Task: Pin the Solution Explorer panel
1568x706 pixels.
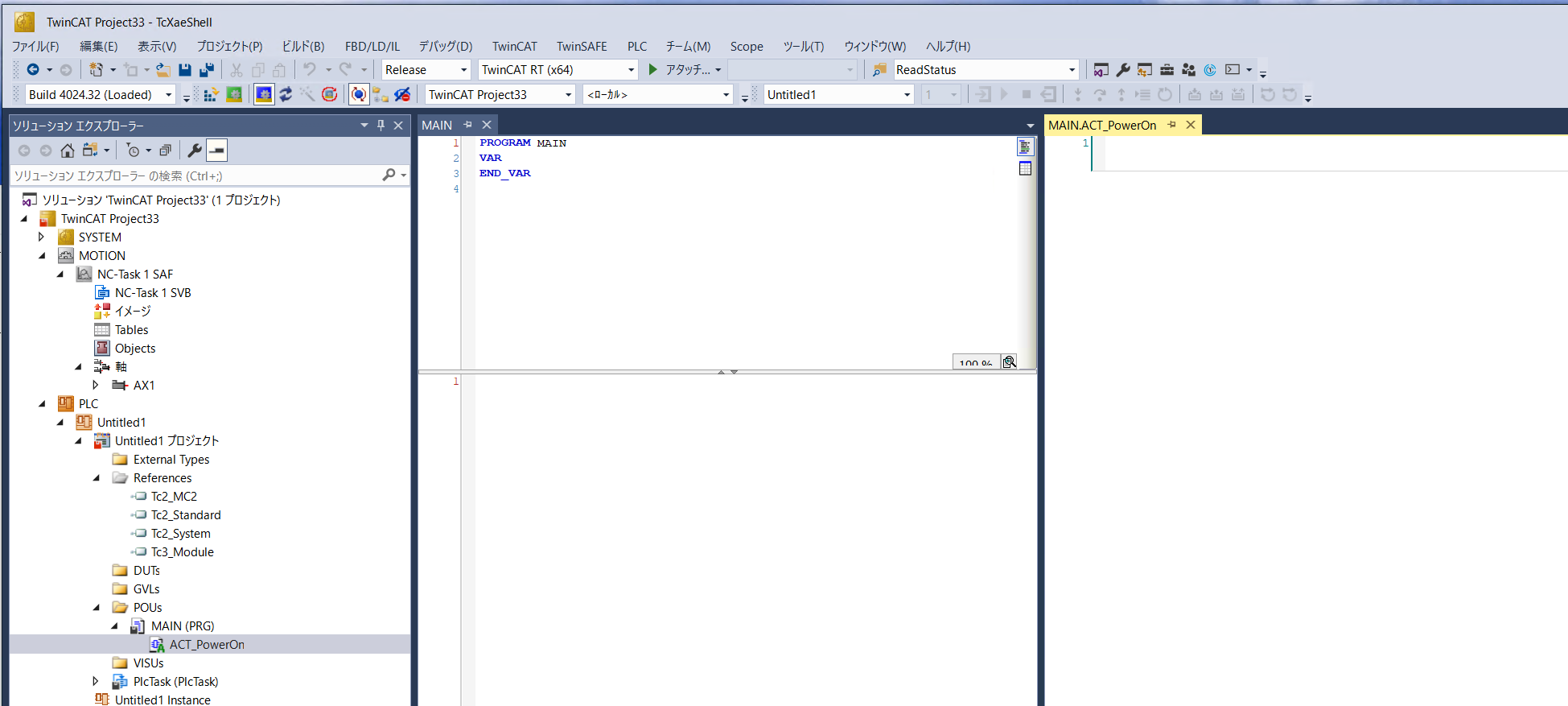Action: pyautogui.click(x=381, y=126)
